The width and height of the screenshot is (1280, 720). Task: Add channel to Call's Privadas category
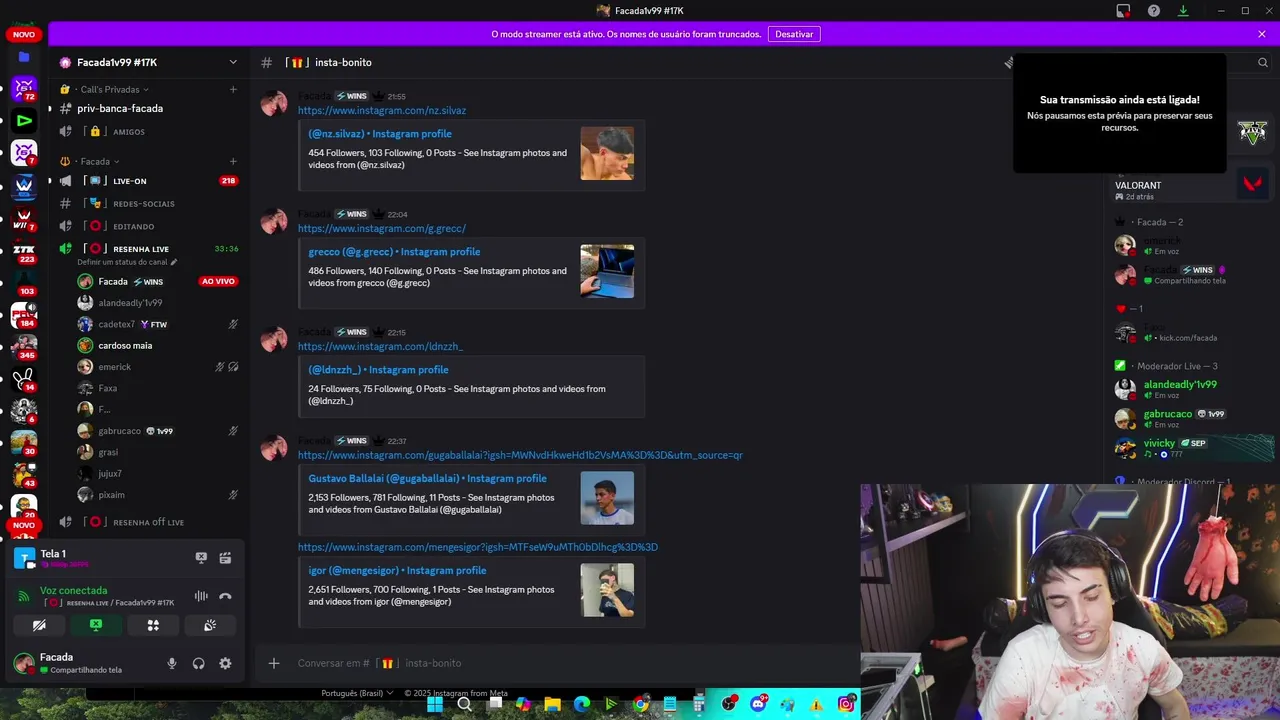233,89
